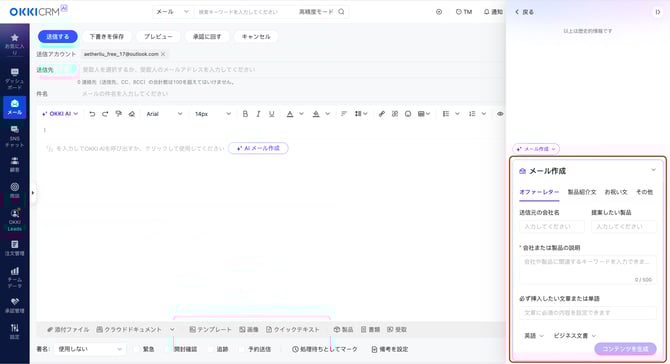The height and width of the screenshot is (364, 670).
Task: Click the AI メール作成 button in editor
Action: pos(258,148)
